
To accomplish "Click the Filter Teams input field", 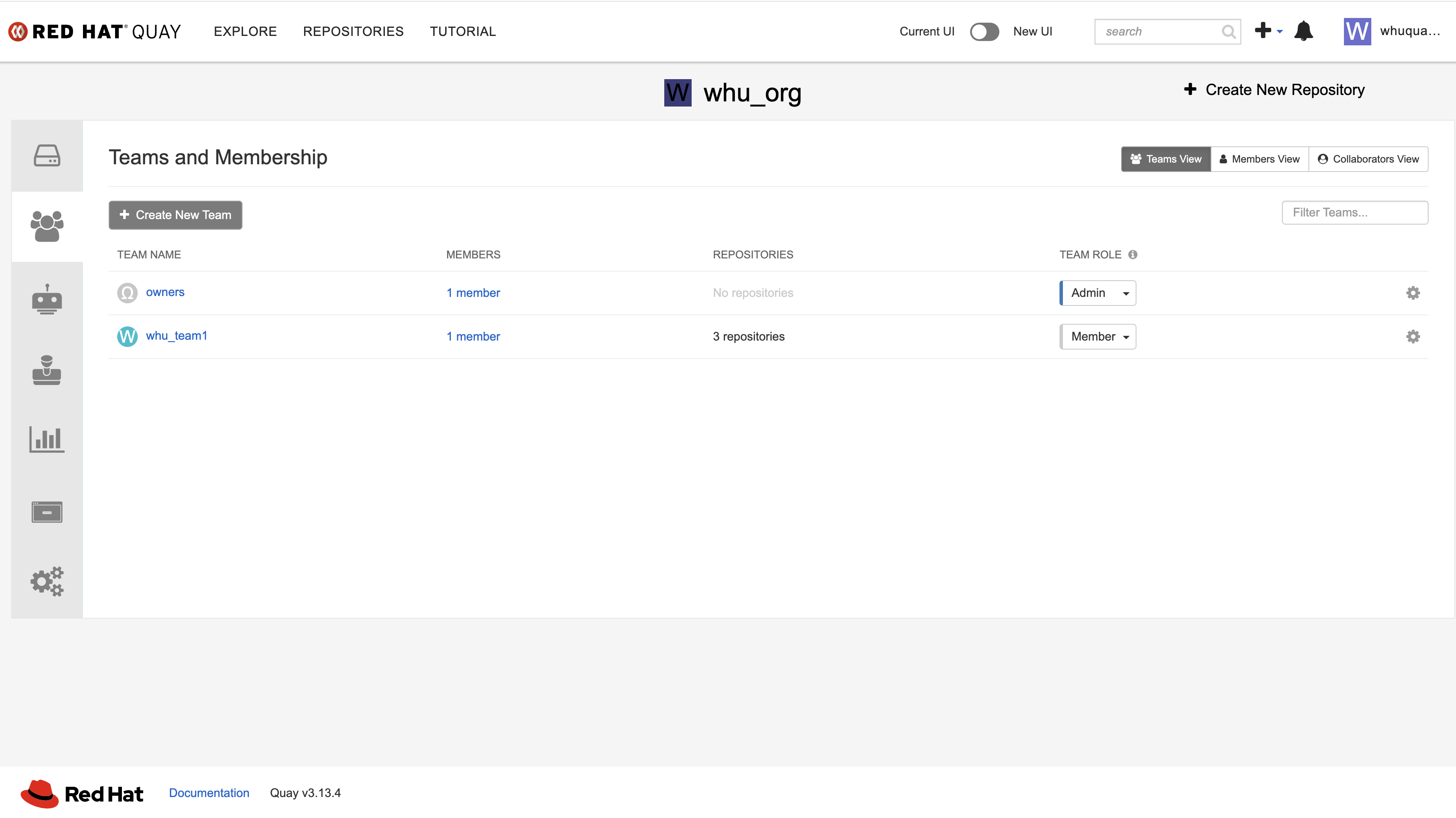I will click(1354, 213).
